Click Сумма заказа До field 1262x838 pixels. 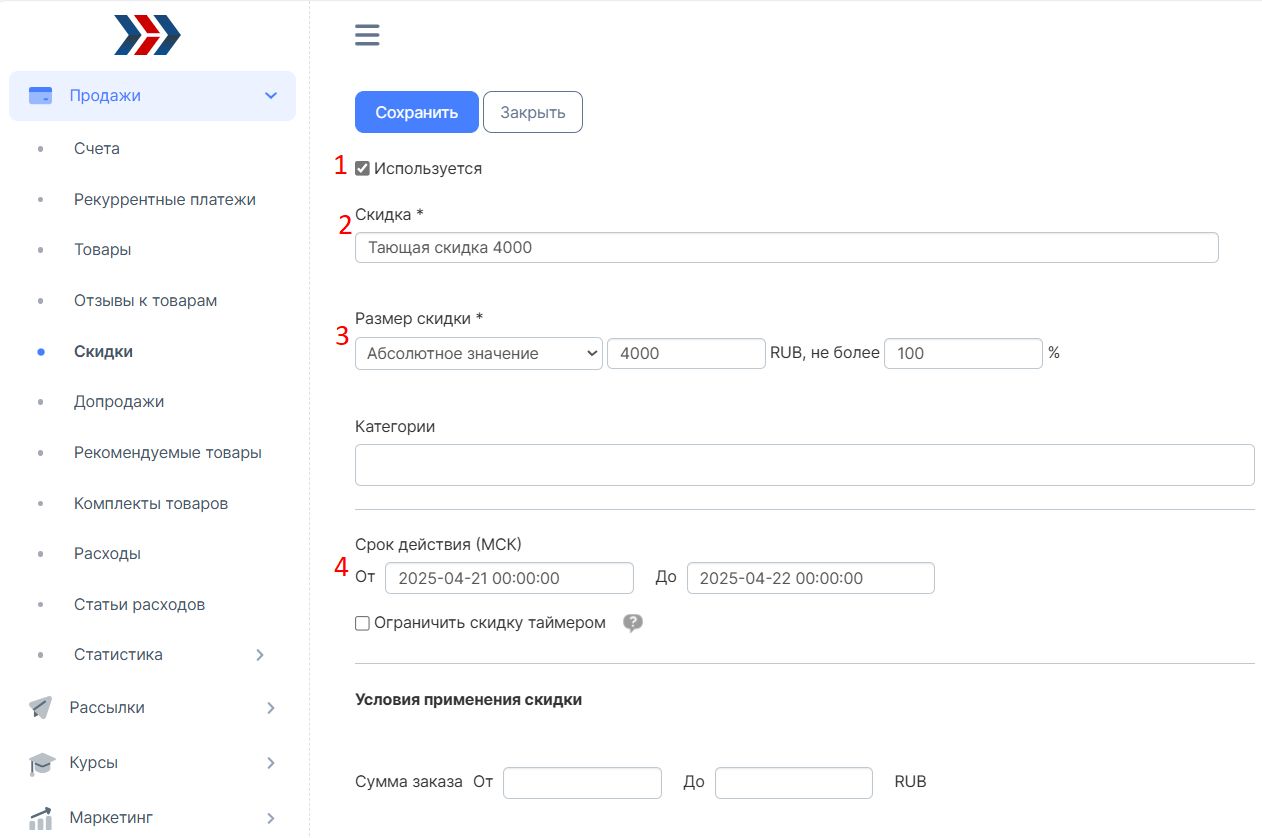pos(794,783)
